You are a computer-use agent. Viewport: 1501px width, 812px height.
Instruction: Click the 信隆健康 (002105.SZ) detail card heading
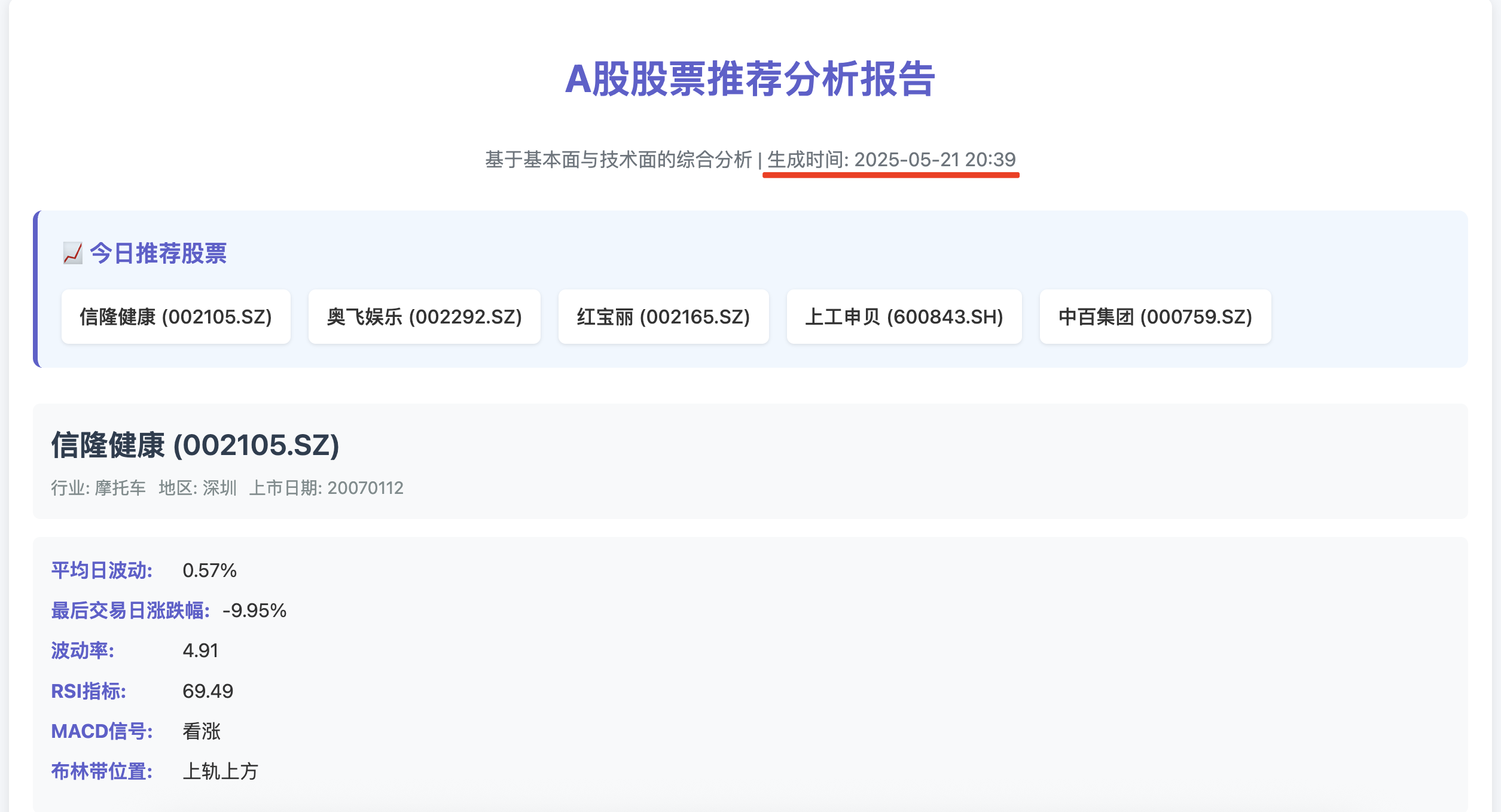coord(196,445)
